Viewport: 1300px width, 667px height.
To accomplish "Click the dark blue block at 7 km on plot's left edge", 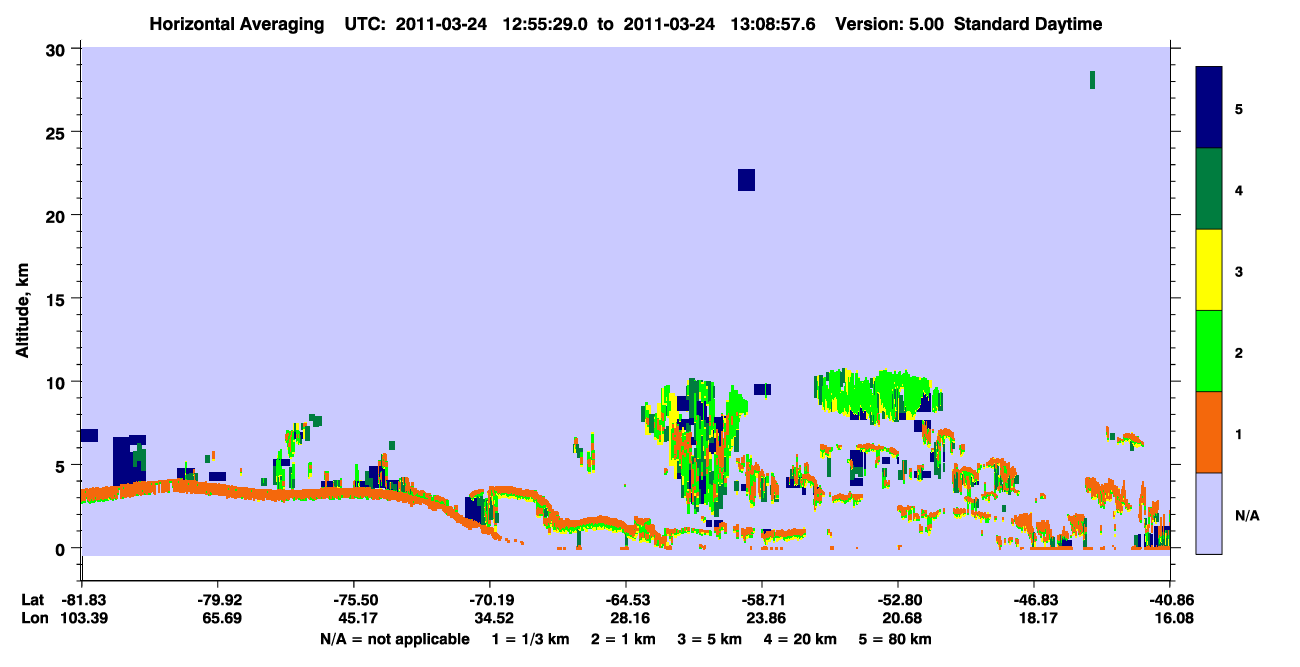I will coord(89,435).
